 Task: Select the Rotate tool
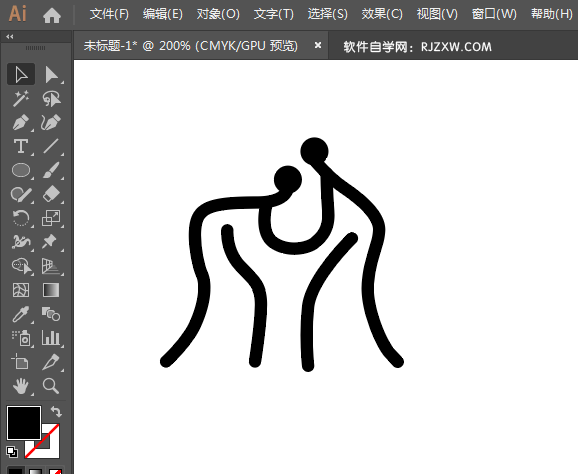[x=21, y=218]
